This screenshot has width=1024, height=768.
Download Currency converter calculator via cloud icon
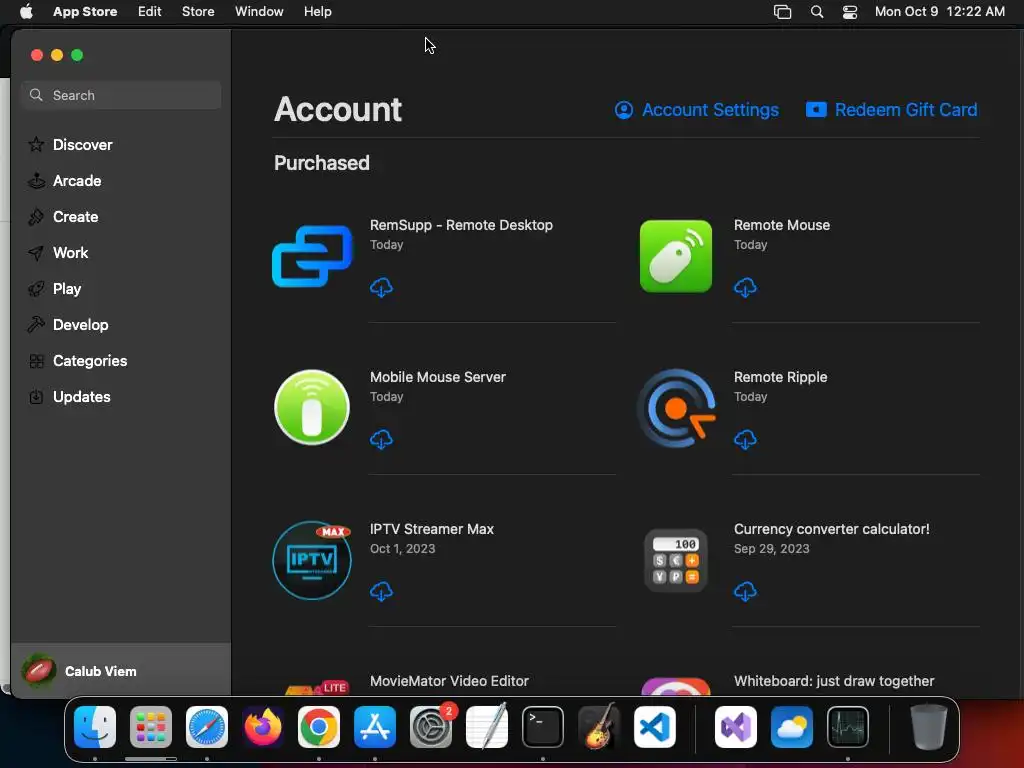tap(745, 592)
